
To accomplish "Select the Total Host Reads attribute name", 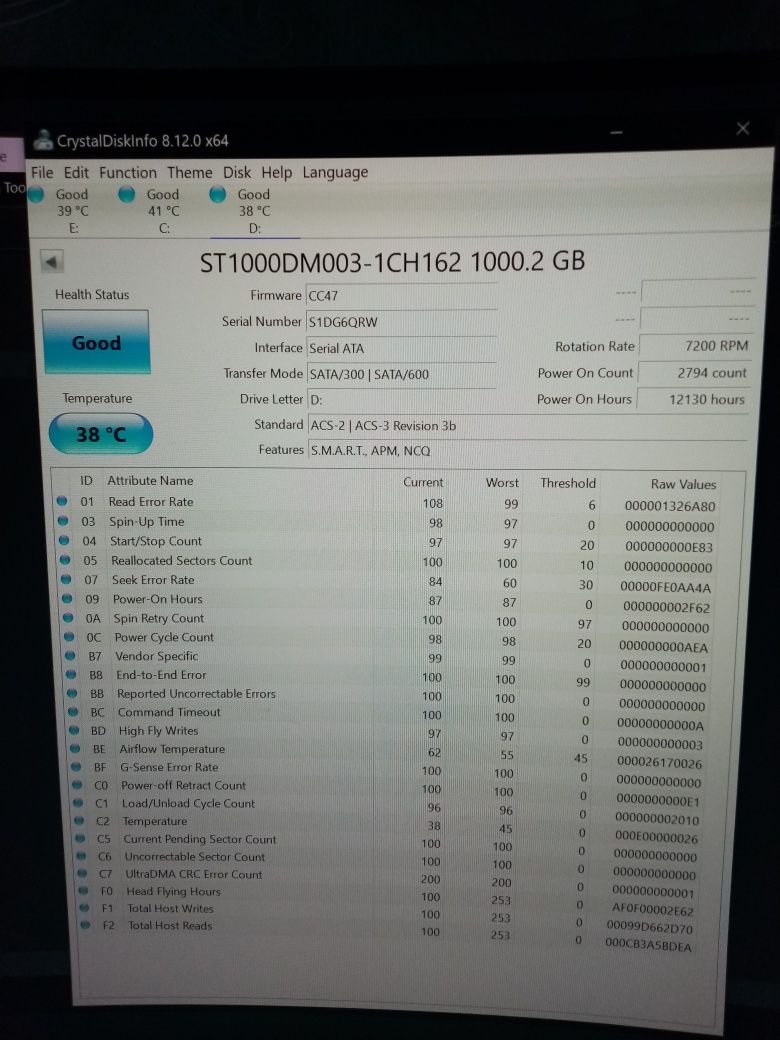I will pyautogui.click(x=170, y=926).
